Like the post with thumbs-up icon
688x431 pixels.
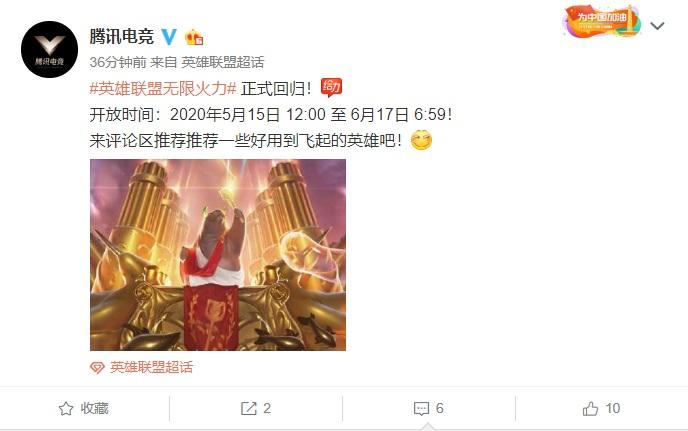[590, 409]
